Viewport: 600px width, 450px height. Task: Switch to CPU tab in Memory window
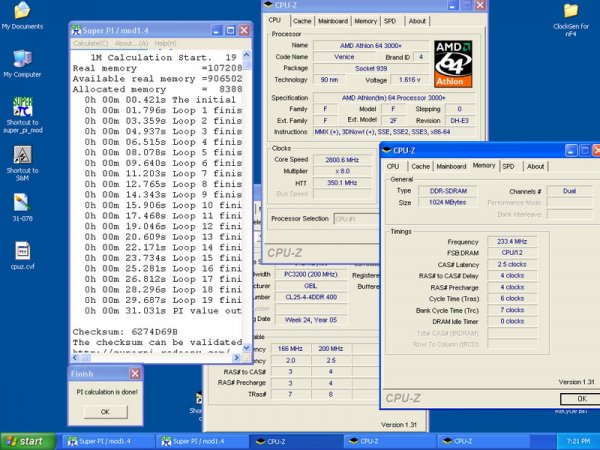point(393,166)
